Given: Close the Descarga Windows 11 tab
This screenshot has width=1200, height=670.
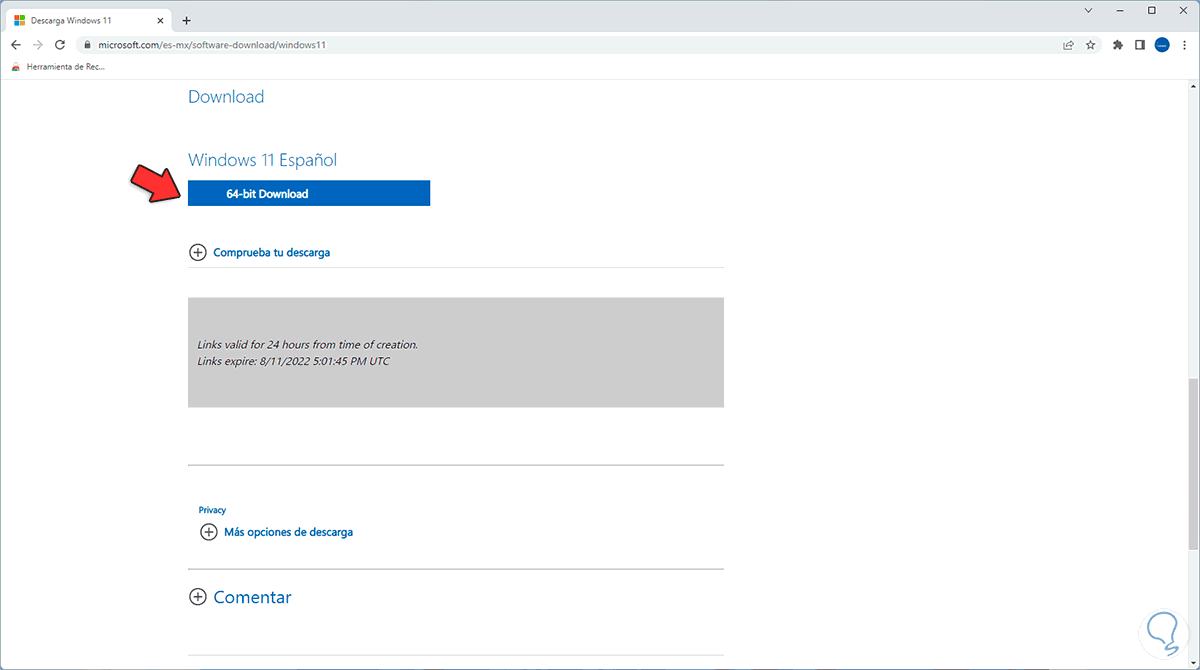Looking at the screenshot, I should (160, 20).
